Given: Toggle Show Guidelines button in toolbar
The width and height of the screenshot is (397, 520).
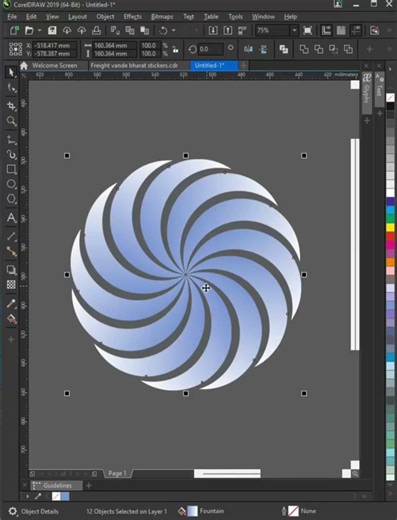Looking at the screenshot, I should tap(356, 31).
